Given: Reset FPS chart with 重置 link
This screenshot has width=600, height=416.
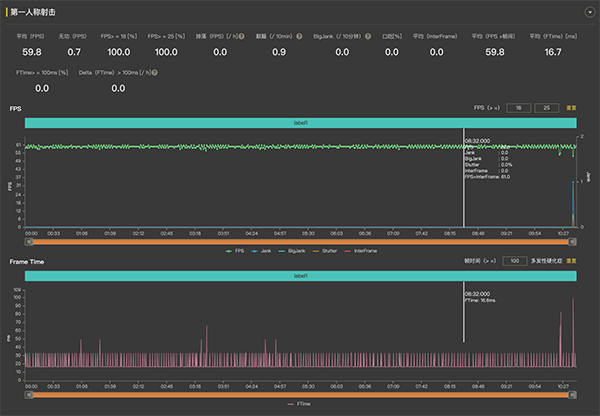Looking at the screenshot, I should pyautogui.click(x=571, y=106).
